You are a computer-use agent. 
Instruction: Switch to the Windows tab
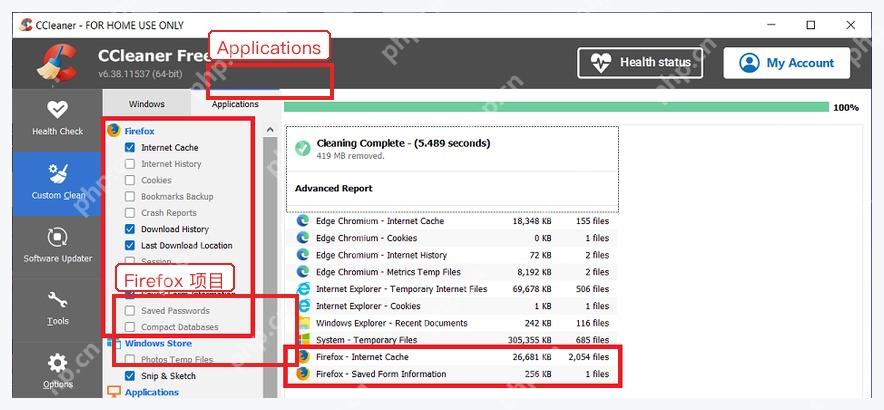(x=147, y=104)
